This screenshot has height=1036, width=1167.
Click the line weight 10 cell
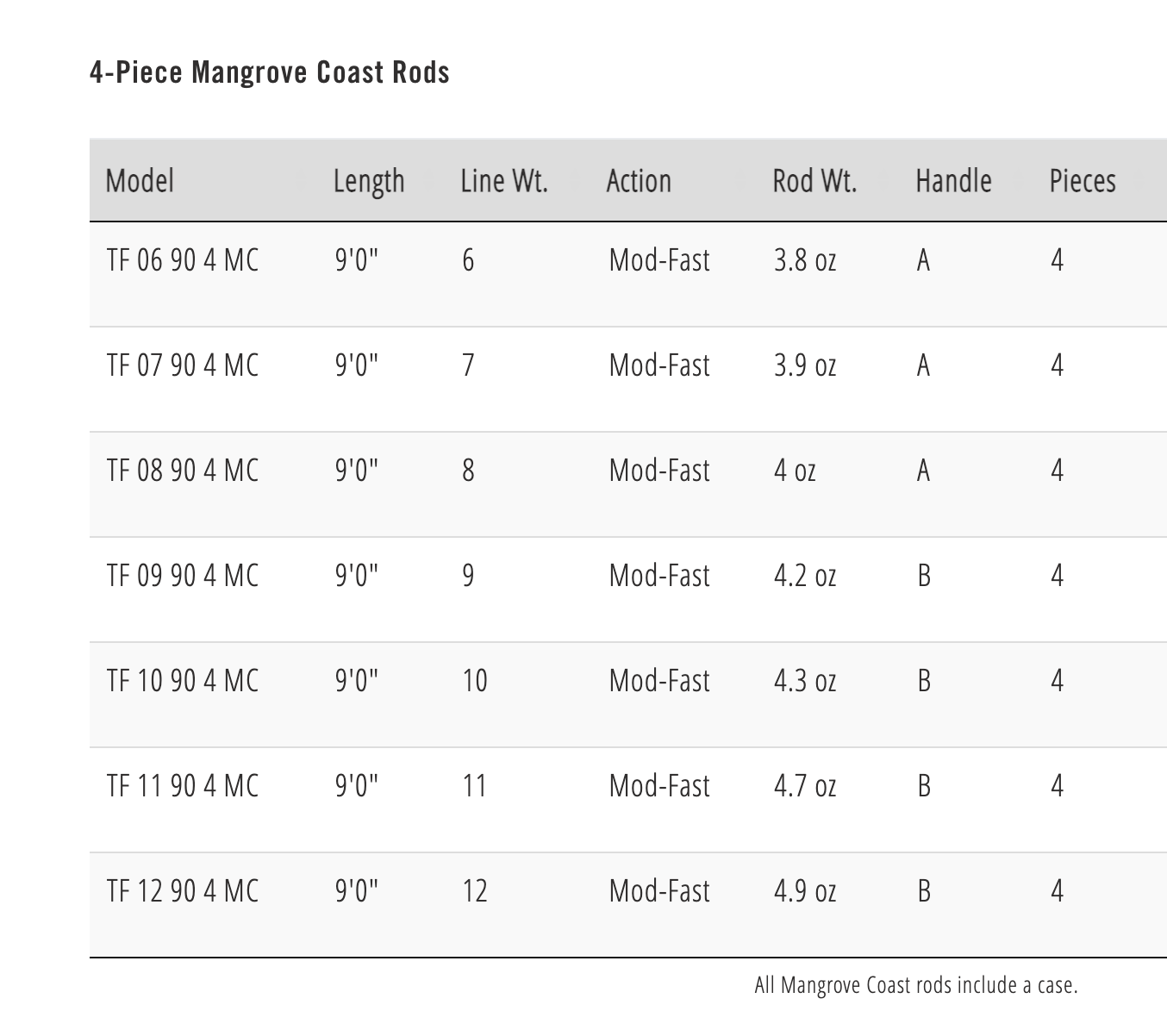pyautogui.click(x=475, y=681)
